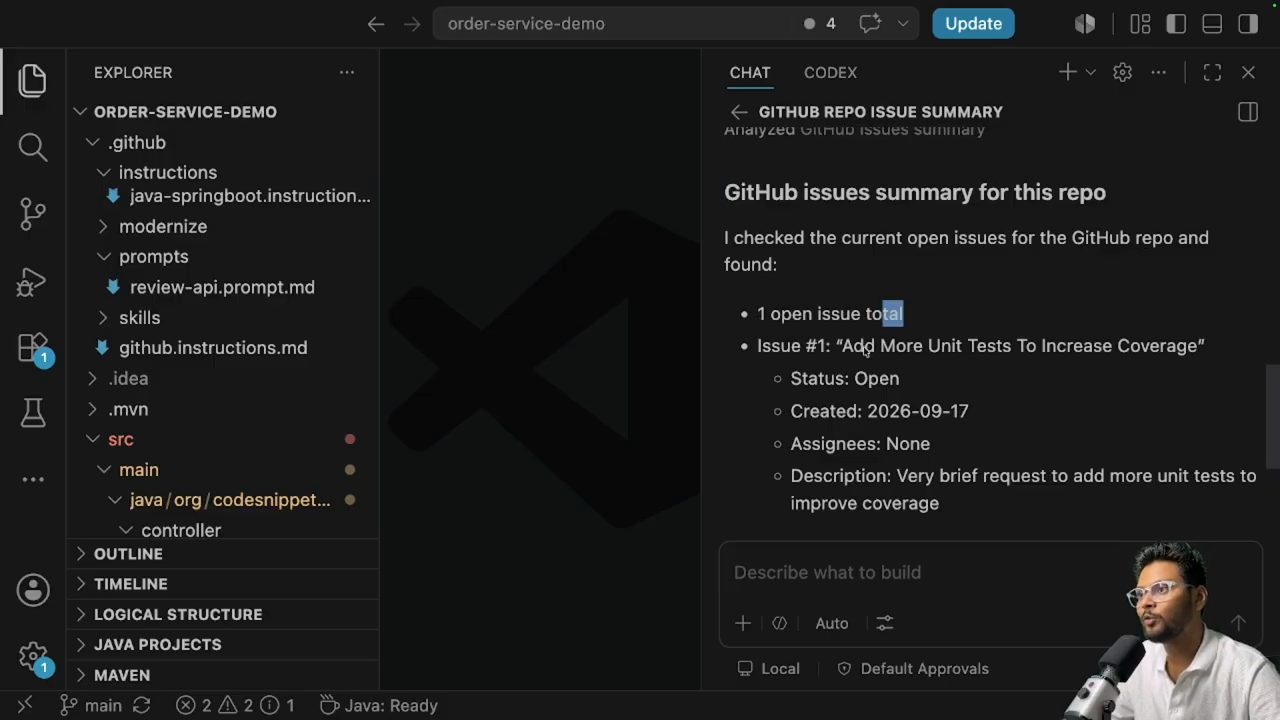
Task: Toggle the primary side bar layout button
Action: click(x=1176, y=24)
